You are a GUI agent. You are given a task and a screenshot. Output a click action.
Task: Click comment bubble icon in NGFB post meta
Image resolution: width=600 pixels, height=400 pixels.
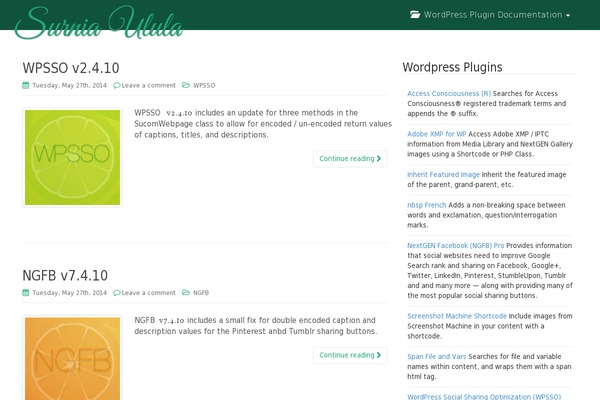117,292
